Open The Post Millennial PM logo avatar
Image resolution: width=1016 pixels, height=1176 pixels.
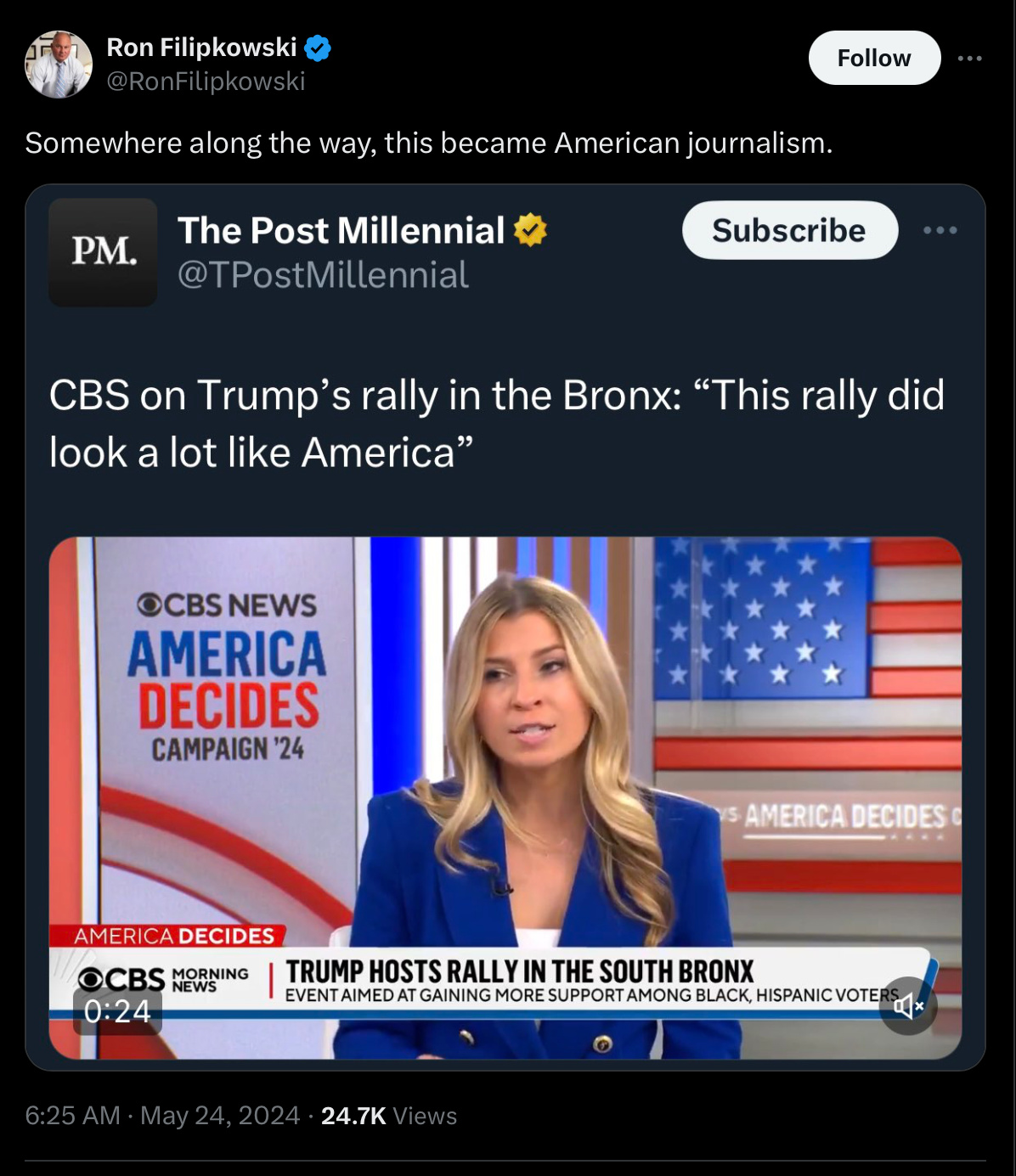pyautogui.click(x=103, y=252)
